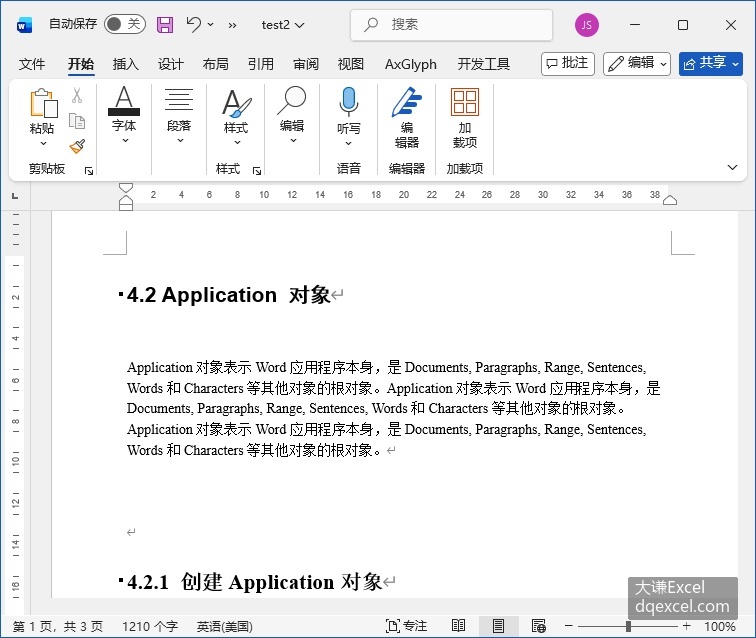Open the 编辑 find magnifier group
Image resolution: width=756 pixels, height=638 pixels.
[x=292, y=115]
